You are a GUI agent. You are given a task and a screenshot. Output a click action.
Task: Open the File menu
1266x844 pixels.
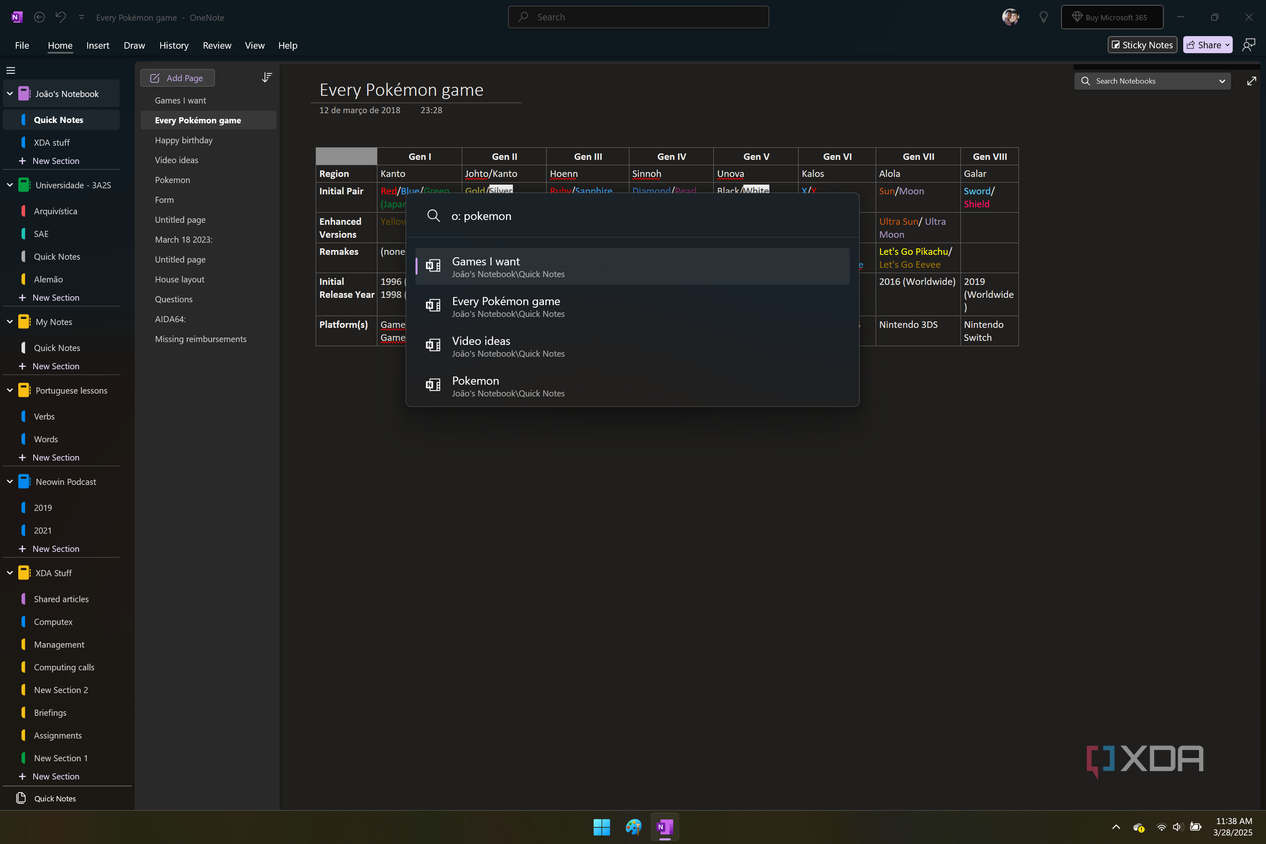[22, 45]
